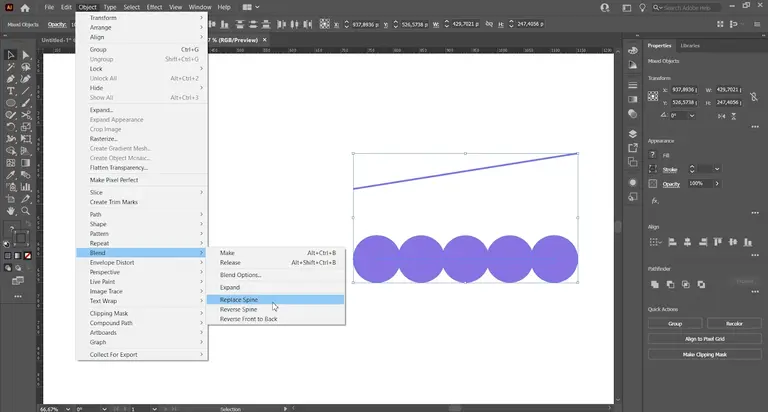Screen dimensions: 768x412
Task: Open the Effect menu
Action: [x=154, y=7]
